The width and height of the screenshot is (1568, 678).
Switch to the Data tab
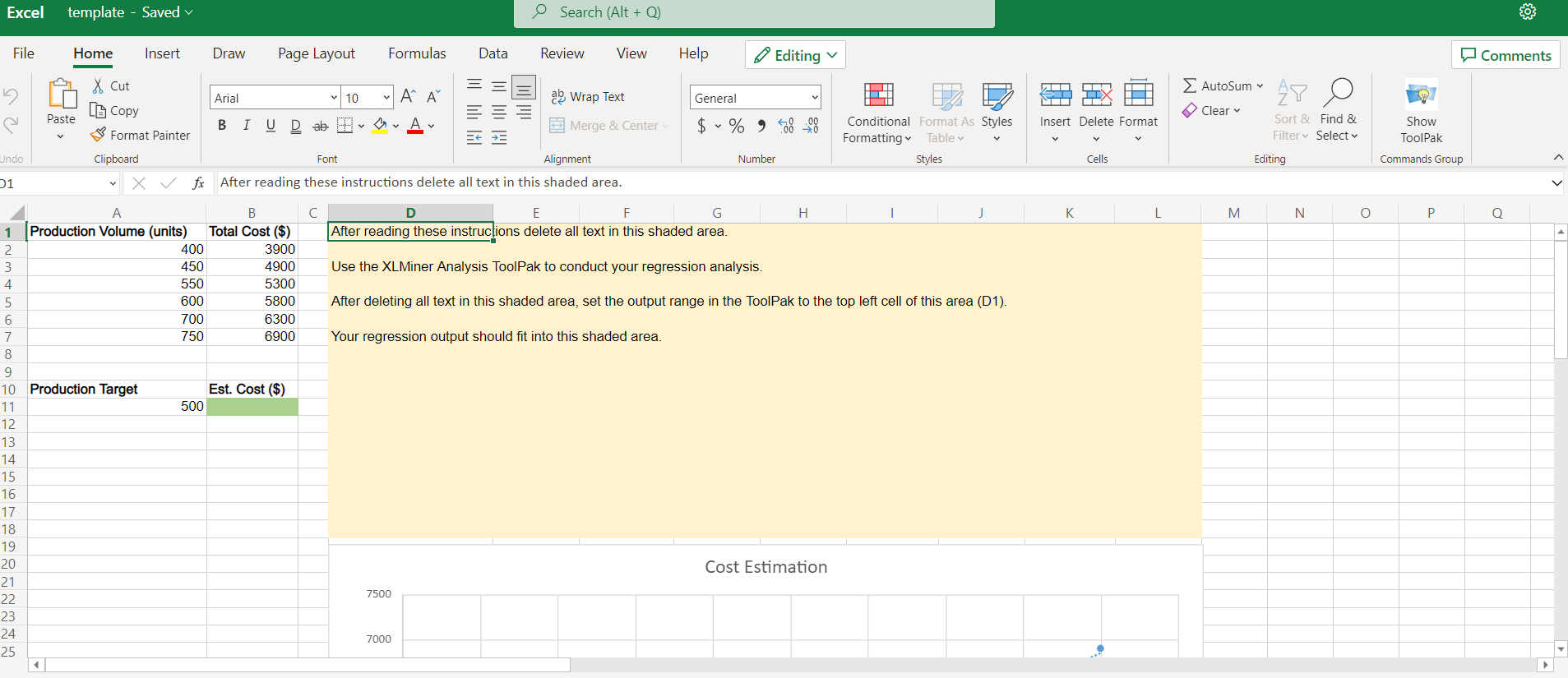coord(493,53)
